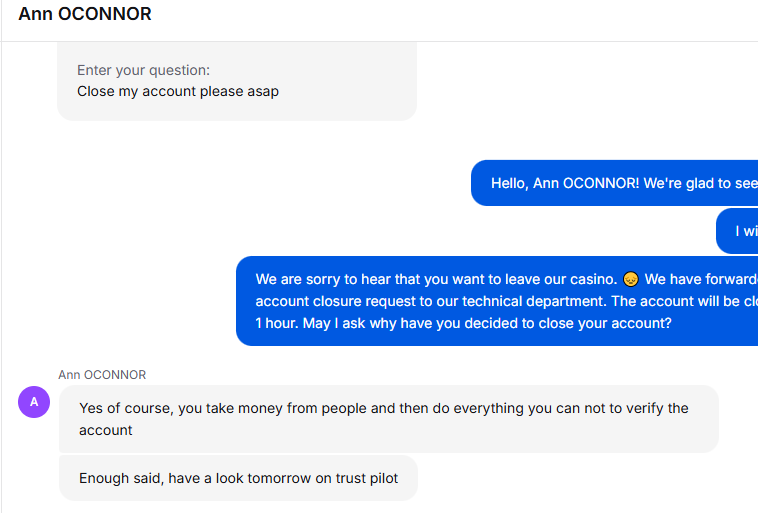This screenshot has height=513, width=758.
Task: Click the short blue bubble starting 'I wi'
Action: (737, 231)
